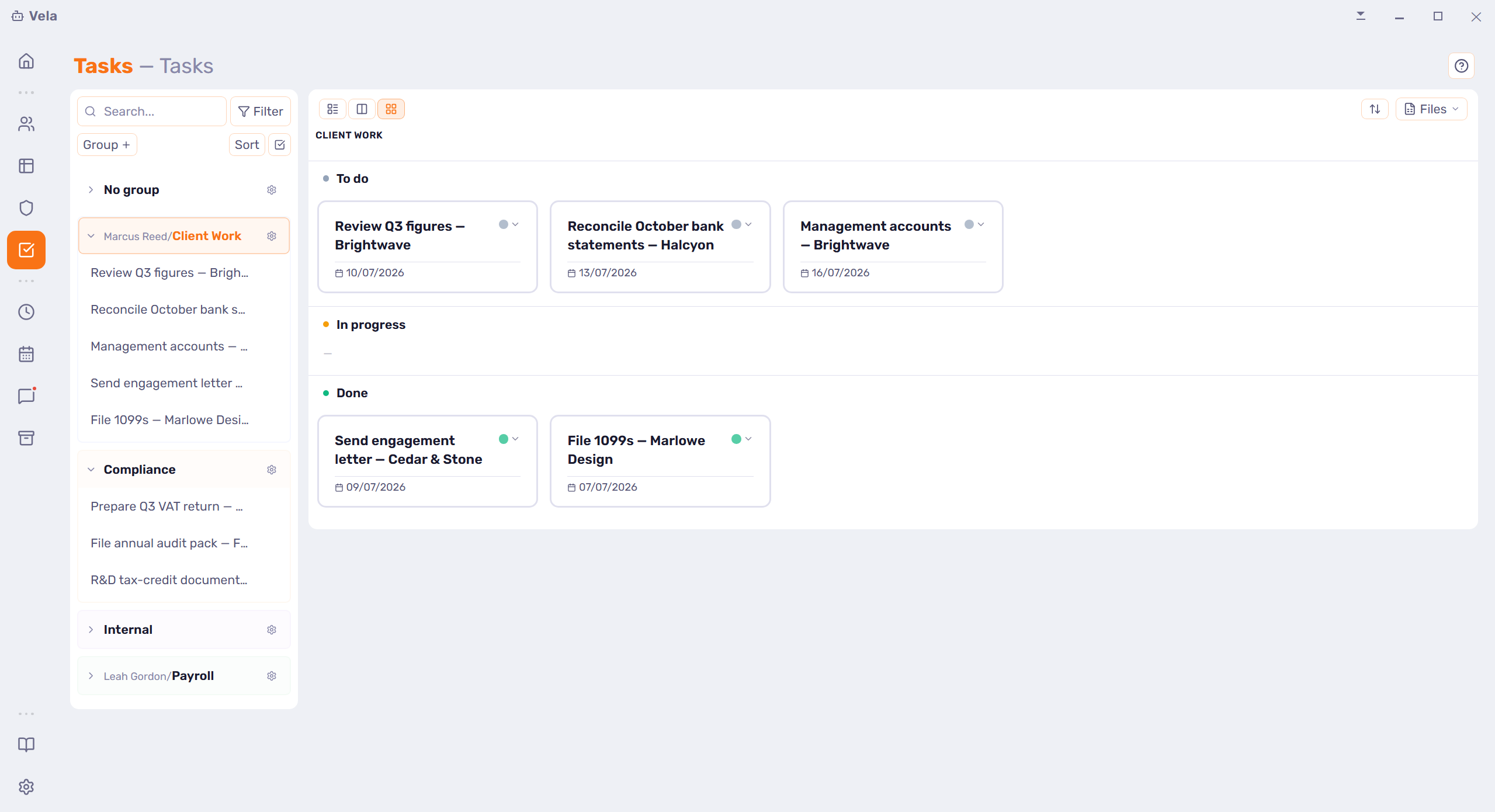Toggle the show-completed checkbox button
The width and height of the screenshot is (1495, 812).
[x=280, y=145]
